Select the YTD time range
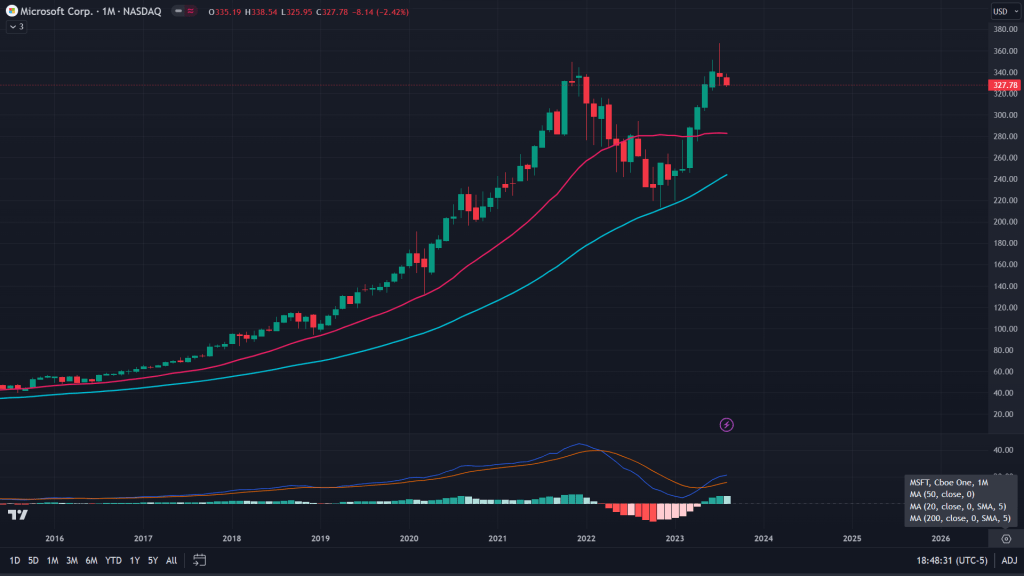The height and width of the screenshot is (576, 1024). pos(111,560)
